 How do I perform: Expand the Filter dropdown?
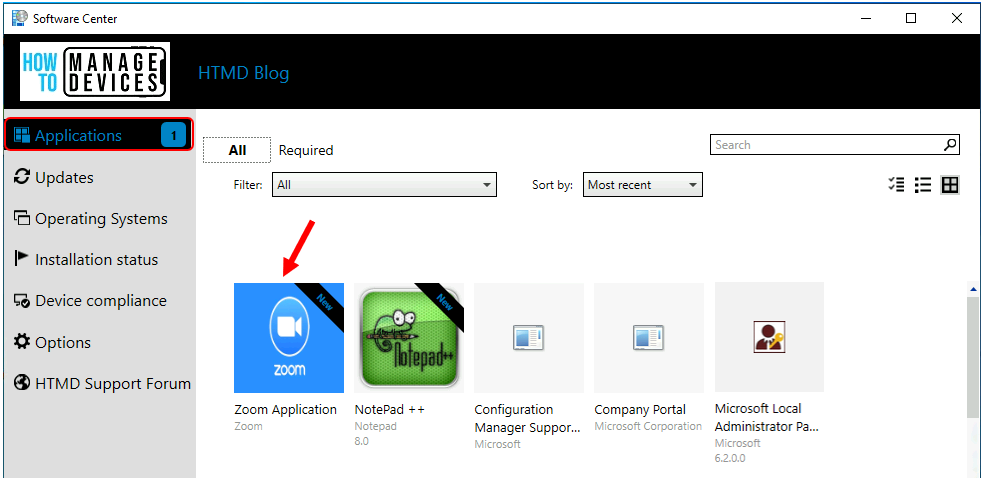point(384,185)
